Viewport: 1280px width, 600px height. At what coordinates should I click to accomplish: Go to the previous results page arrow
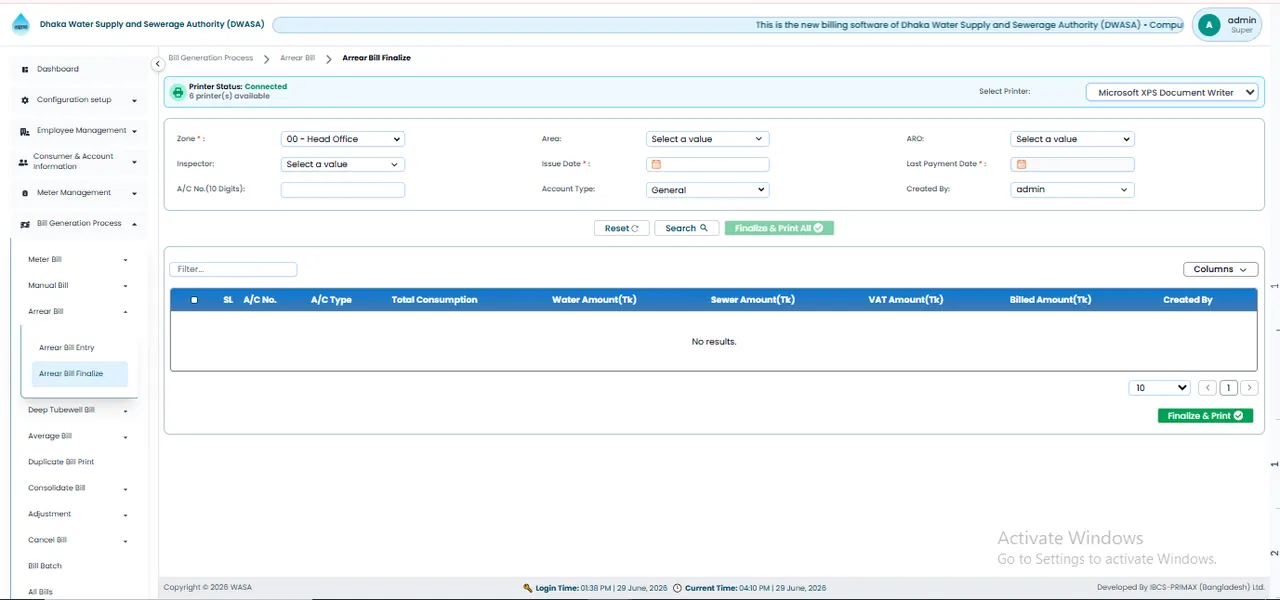[1208, 388]
